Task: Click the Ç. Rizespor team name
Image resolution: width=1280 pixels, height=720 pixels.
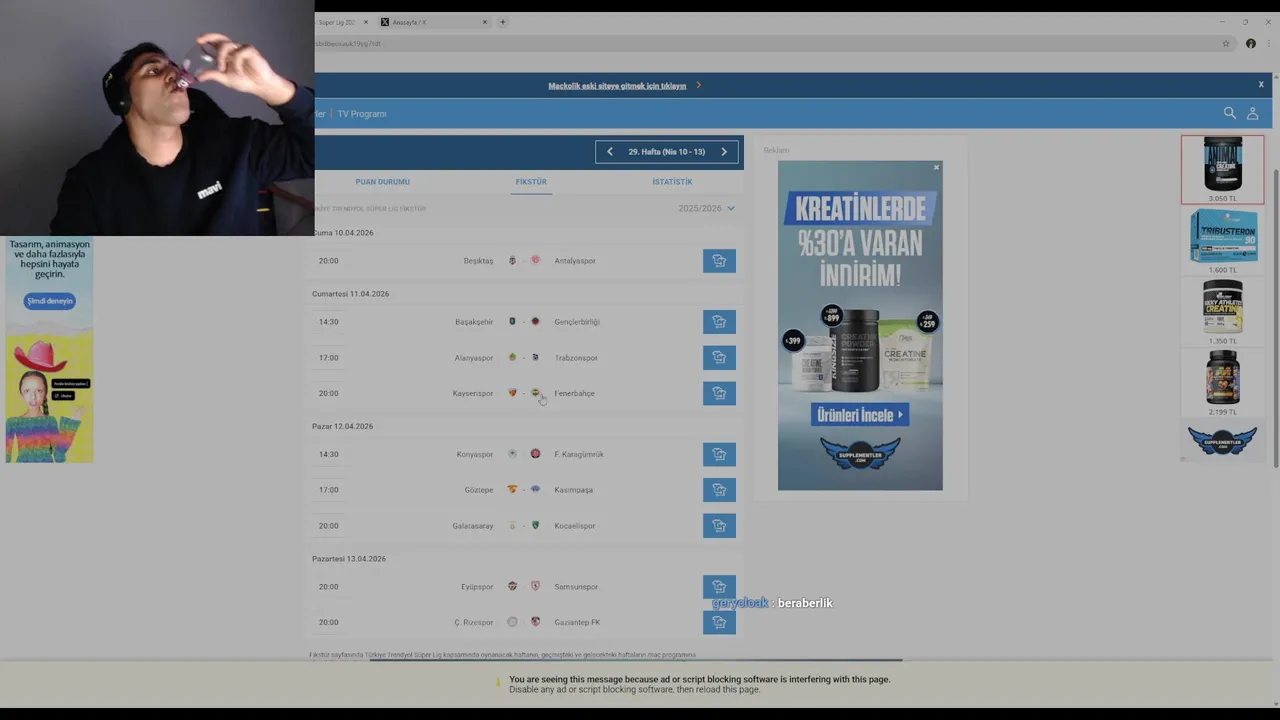Action: pos(474,622)
